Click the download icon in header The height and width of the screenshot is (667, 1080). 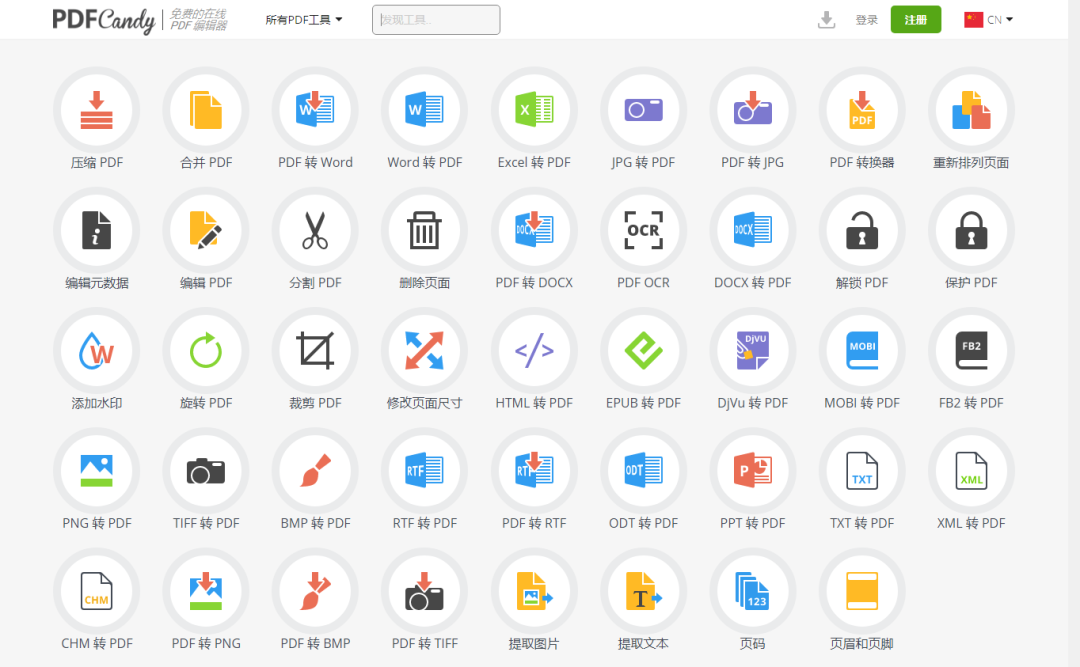[827, 20]
